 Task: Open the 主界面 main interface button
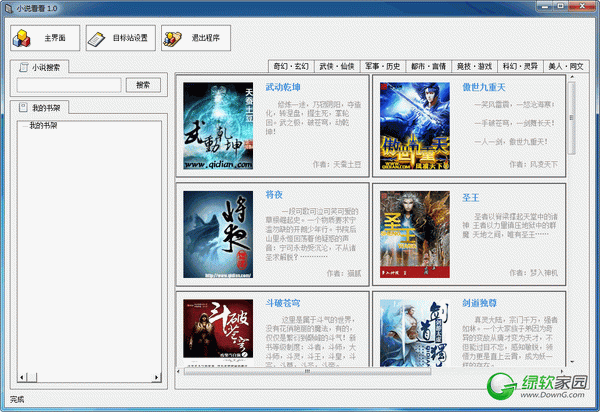point(45,38)
